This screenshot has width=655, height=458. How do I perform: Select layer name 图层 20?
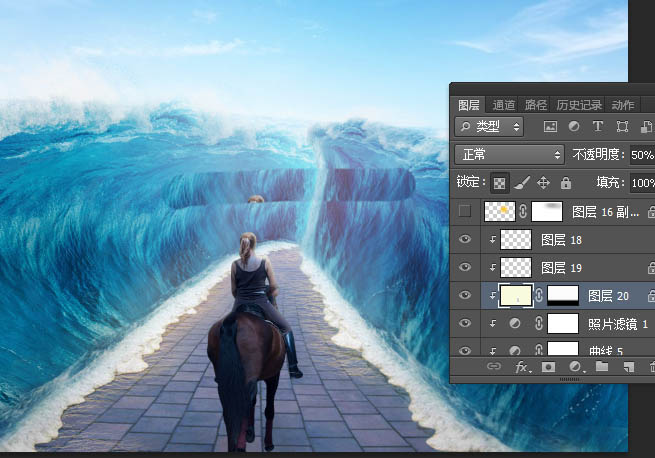point(608,296)
